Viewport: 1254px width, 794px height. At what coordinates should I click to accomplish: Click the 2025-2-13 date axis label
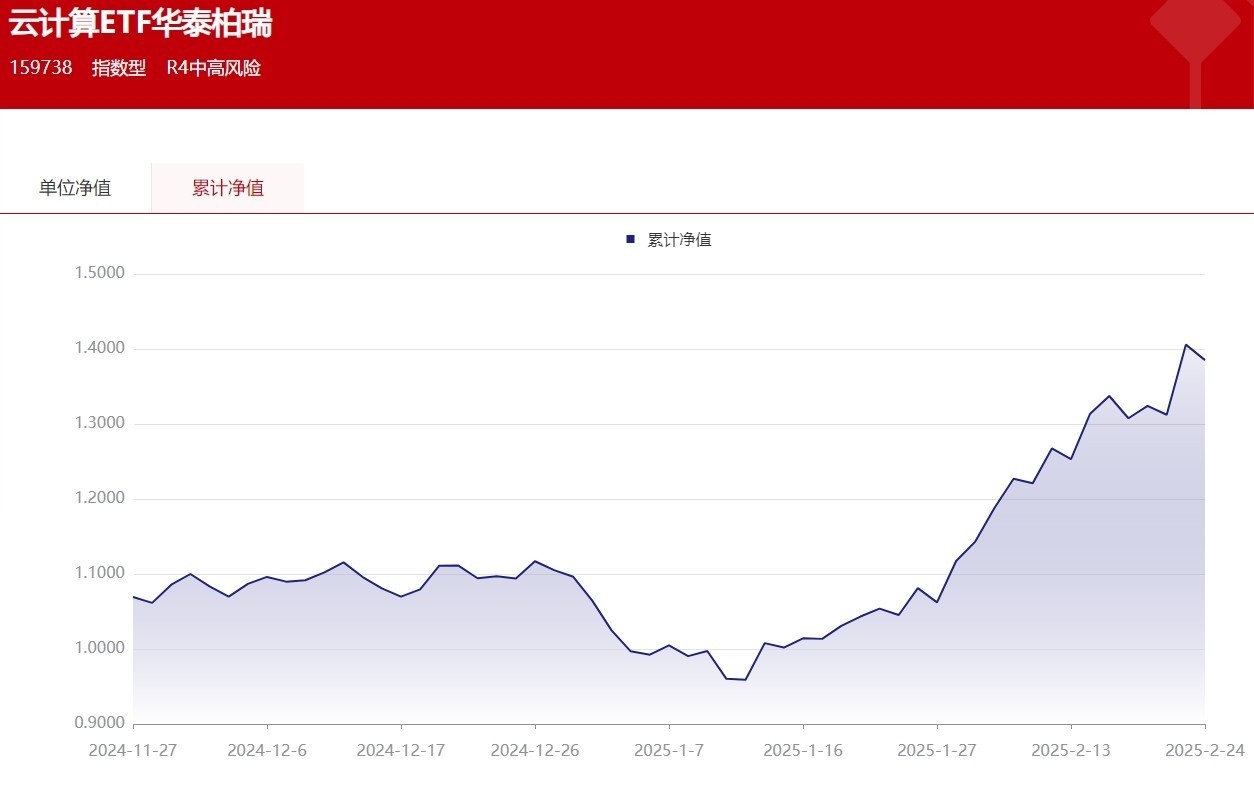[x=1071, y=749]
